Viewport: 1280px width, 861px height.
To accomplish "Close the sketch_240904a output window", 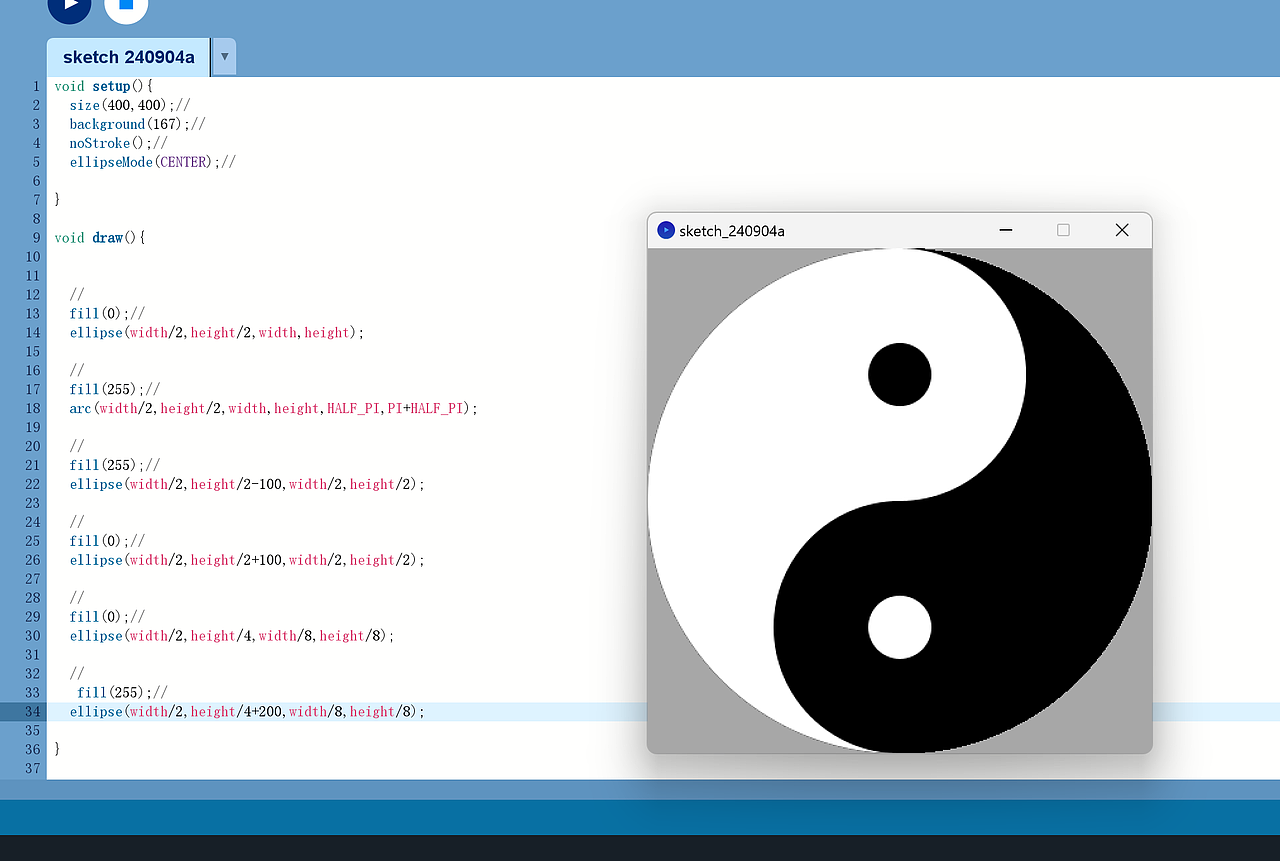I will [1122, 230].
